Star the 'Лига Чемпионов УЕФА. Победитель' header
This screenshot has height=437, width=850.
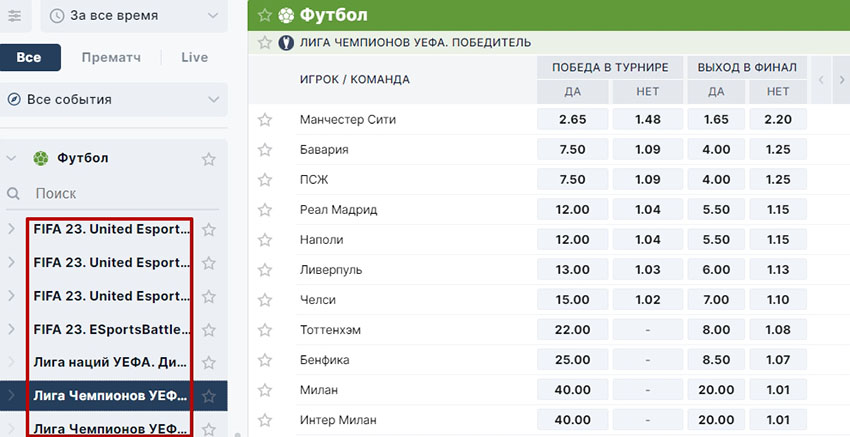pos(265,42)
